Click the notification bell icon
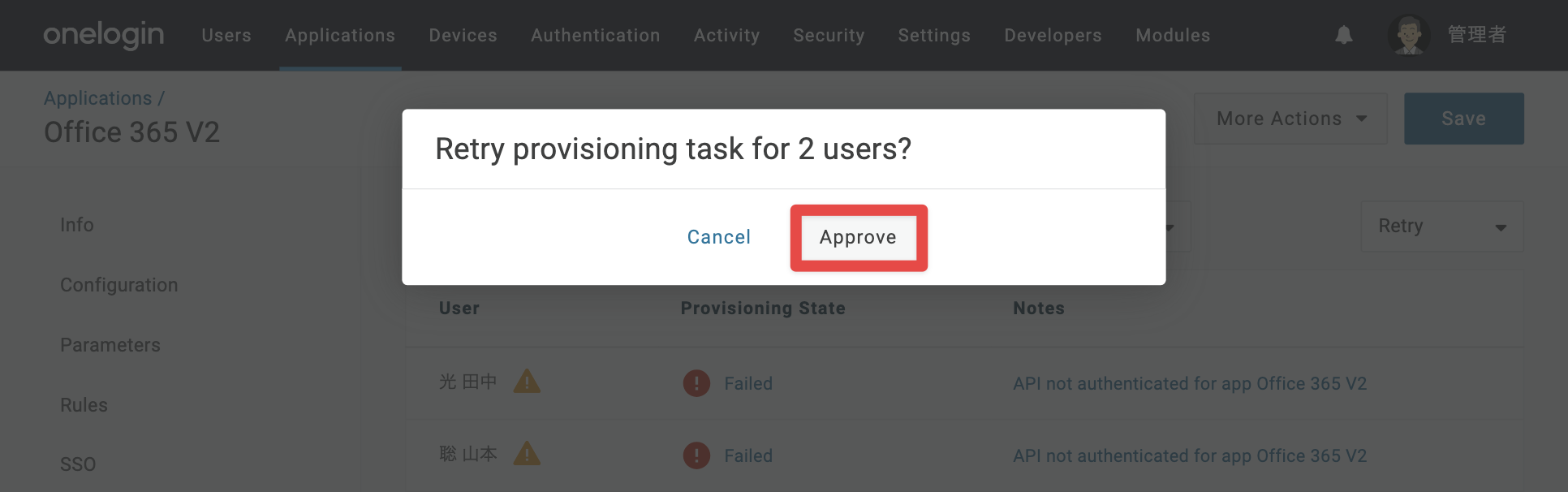Image resolution: width=1568 pixels, height=492 pixels. click(x=1344, y=35)
